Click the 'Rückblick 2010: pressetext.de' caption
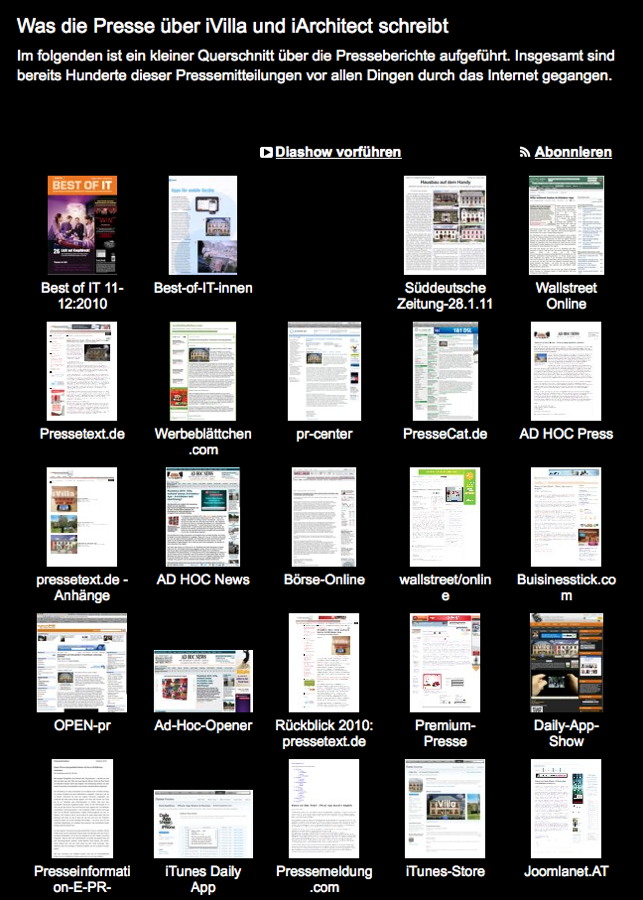 324,733
